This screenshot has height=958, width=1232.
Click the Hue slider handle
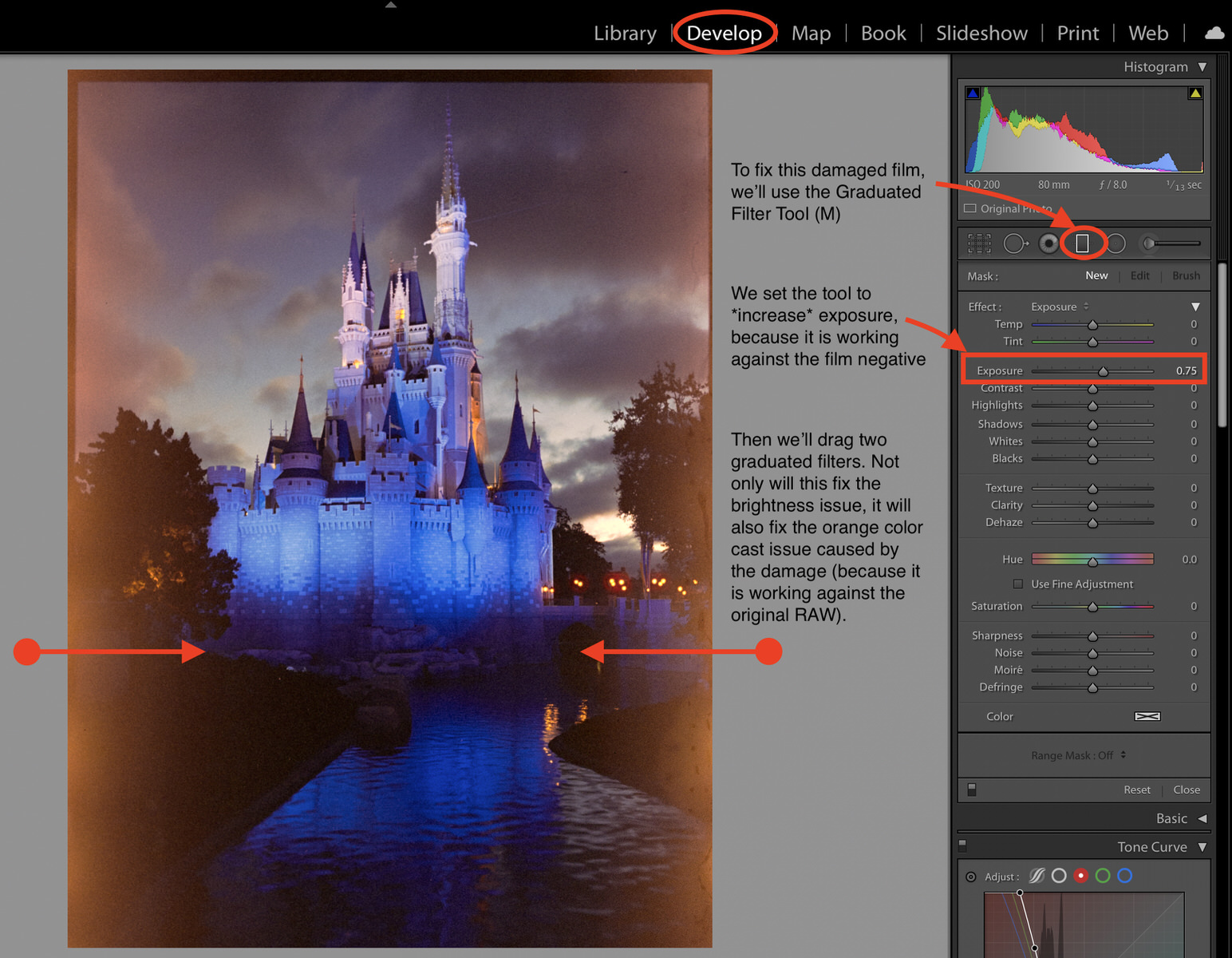pyautogui.click(x=1092, y=562)
